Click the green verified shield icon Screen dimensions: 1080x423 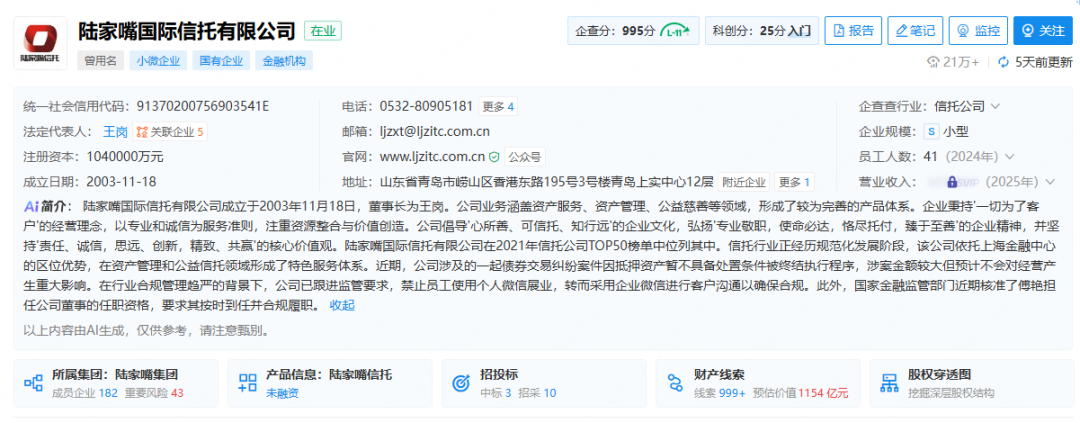494,156
